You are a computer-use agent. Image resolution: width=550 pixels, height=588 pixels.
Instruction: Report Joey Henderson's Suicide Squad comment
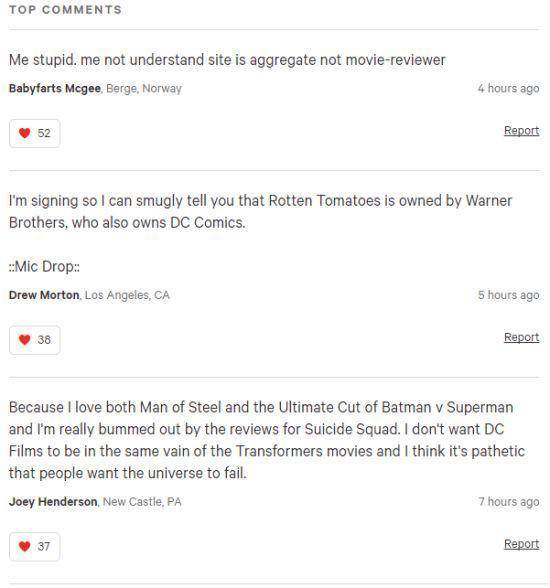[521, 544]
